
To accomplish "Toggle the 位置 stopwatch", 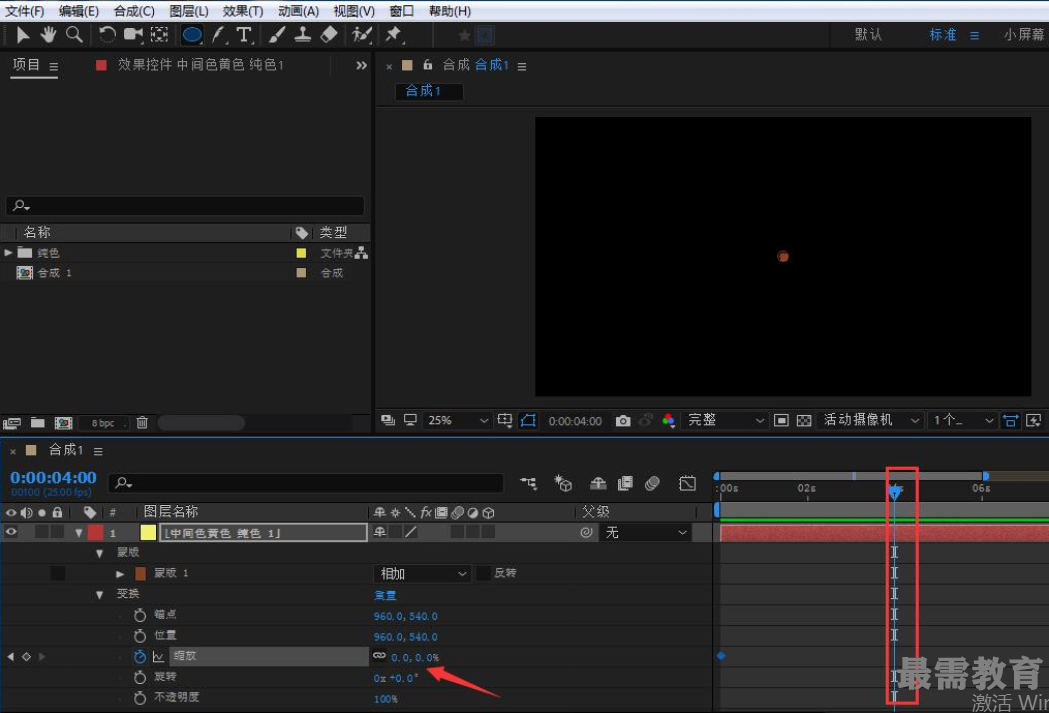I will pyautogui.click(x=139, y=636).
